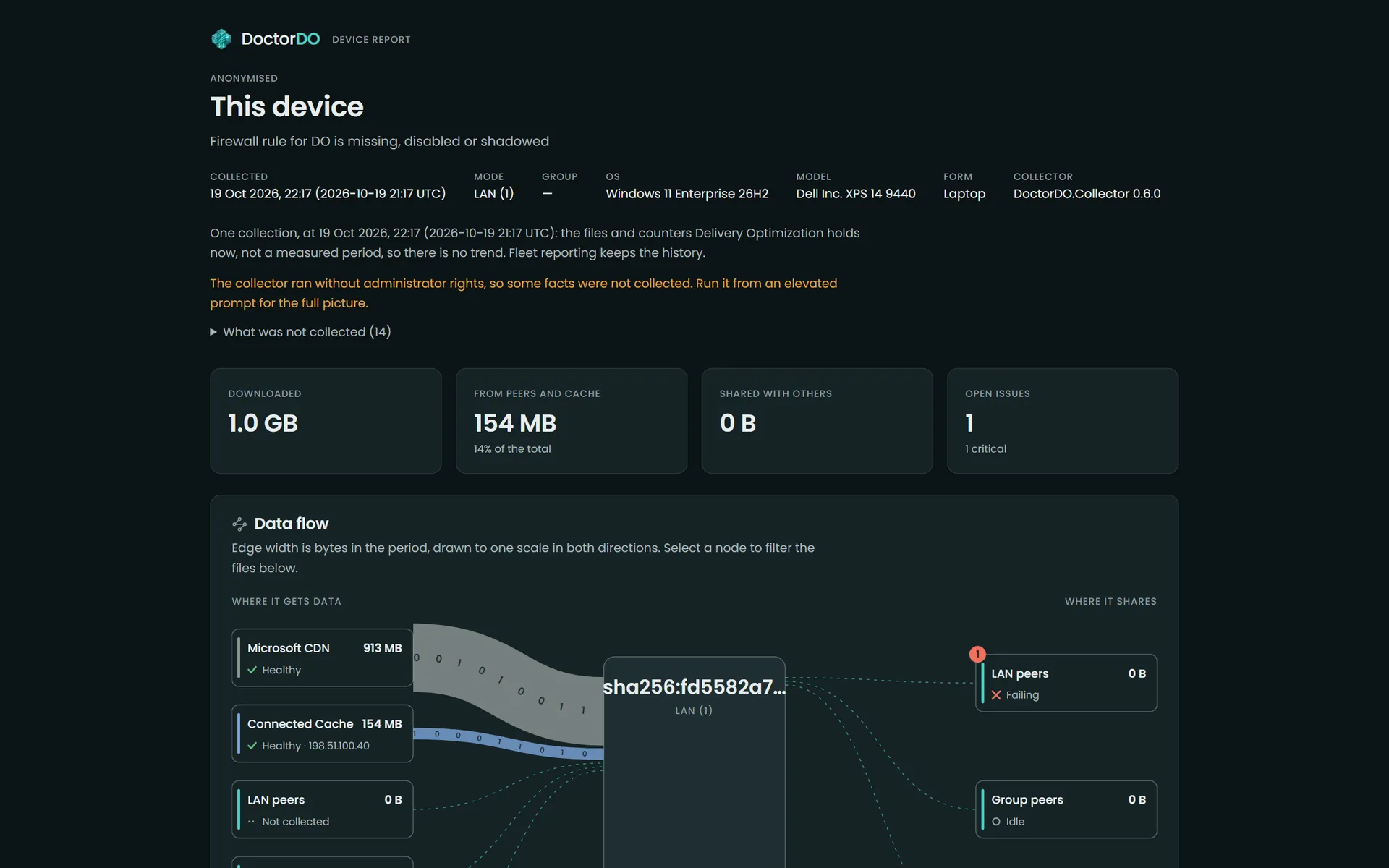
Task: Select the failing LAN peers share node
Action: point(1066,683)
